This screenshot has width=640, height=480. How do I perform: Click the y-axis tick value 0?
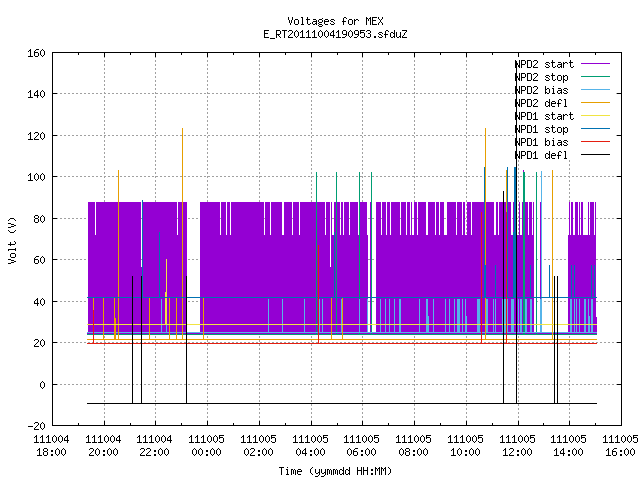(42, 384)
